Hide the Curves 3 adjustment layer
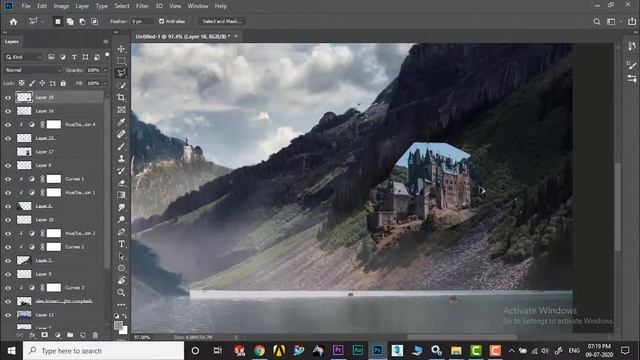This screenshot has width=640, height=360. [x=8, y=288]
